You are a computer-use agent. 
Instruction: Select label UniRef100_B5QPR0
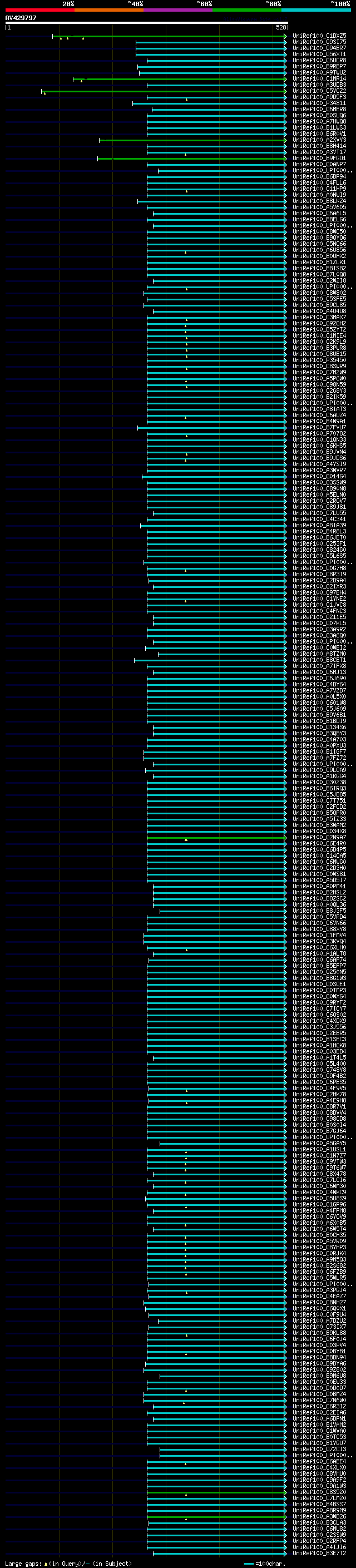click(319, 813)
